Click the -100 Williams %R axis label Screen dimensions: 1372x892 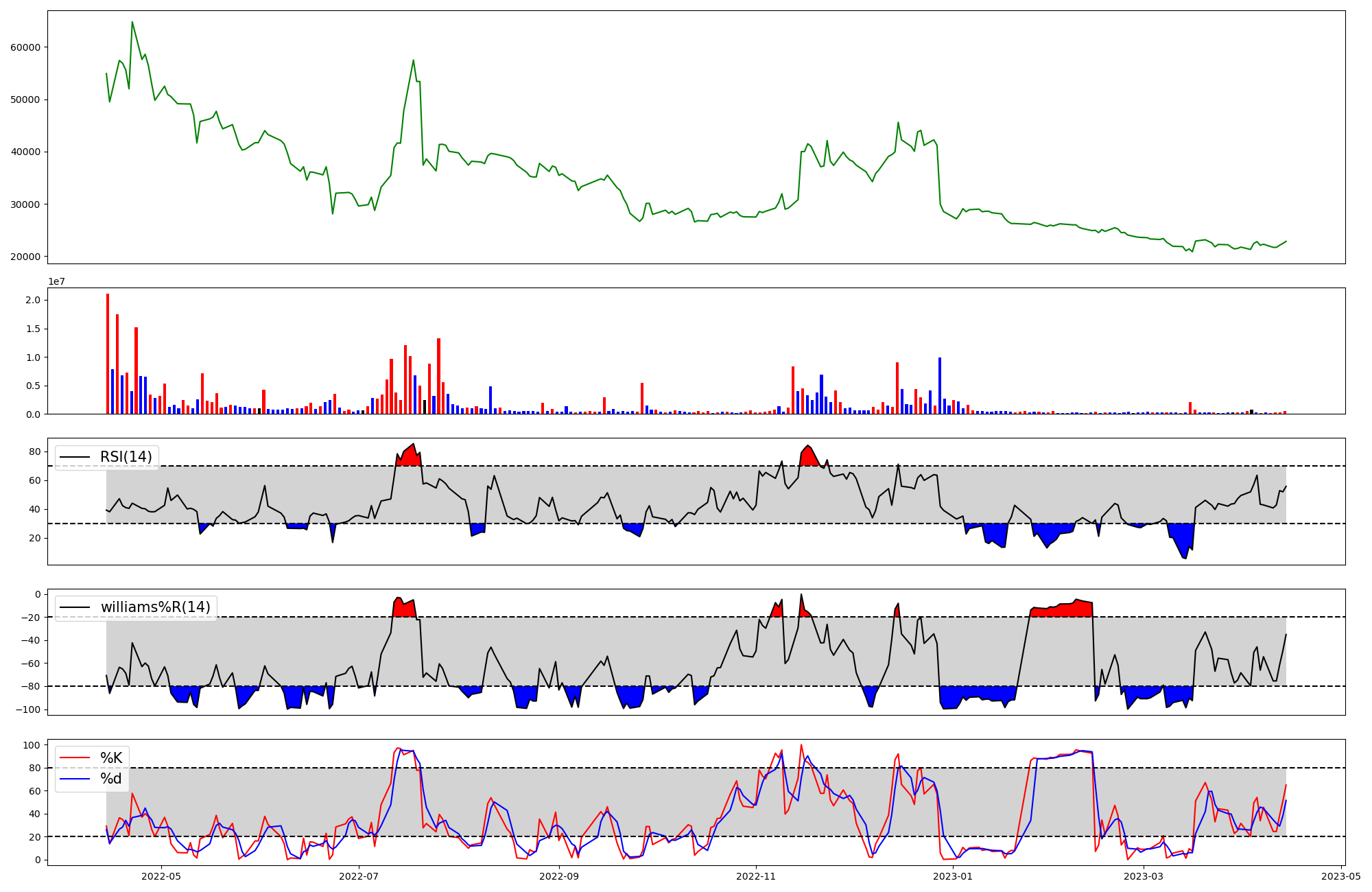point(27,709)
